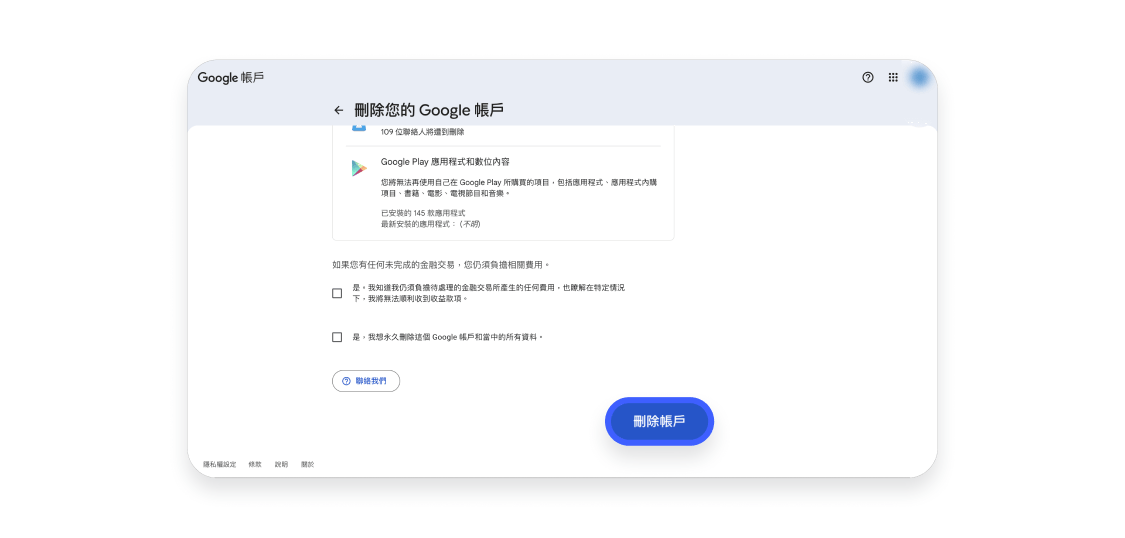Check the permanently delete Google account box
Viewport: 1125px width, 538px height.
click(x=337, y=337)
